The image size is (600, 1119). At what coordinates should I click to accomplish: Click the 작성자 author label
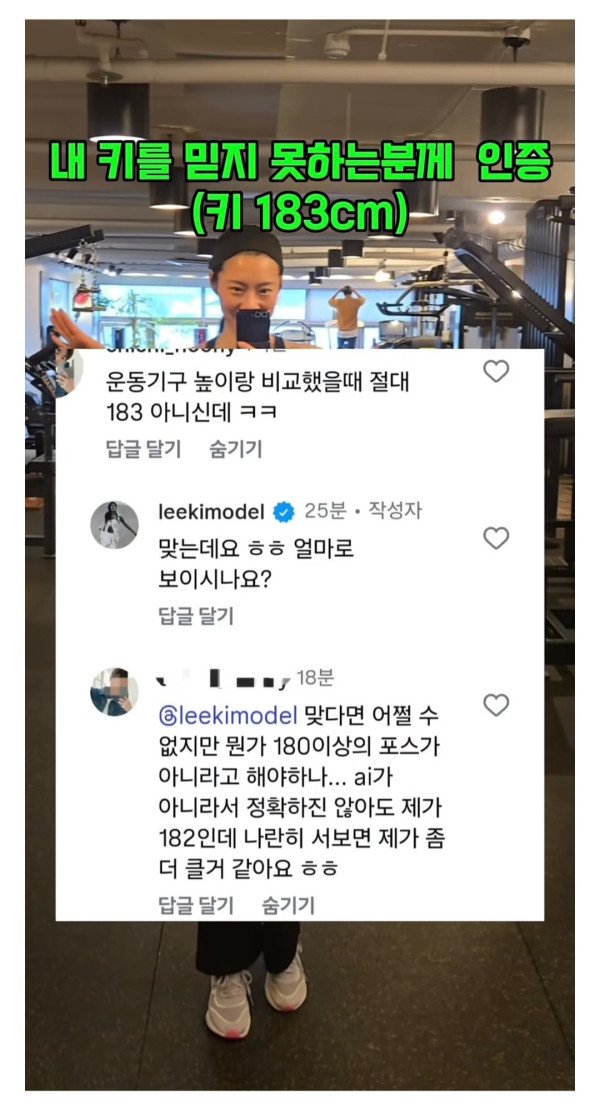point(395,511)
